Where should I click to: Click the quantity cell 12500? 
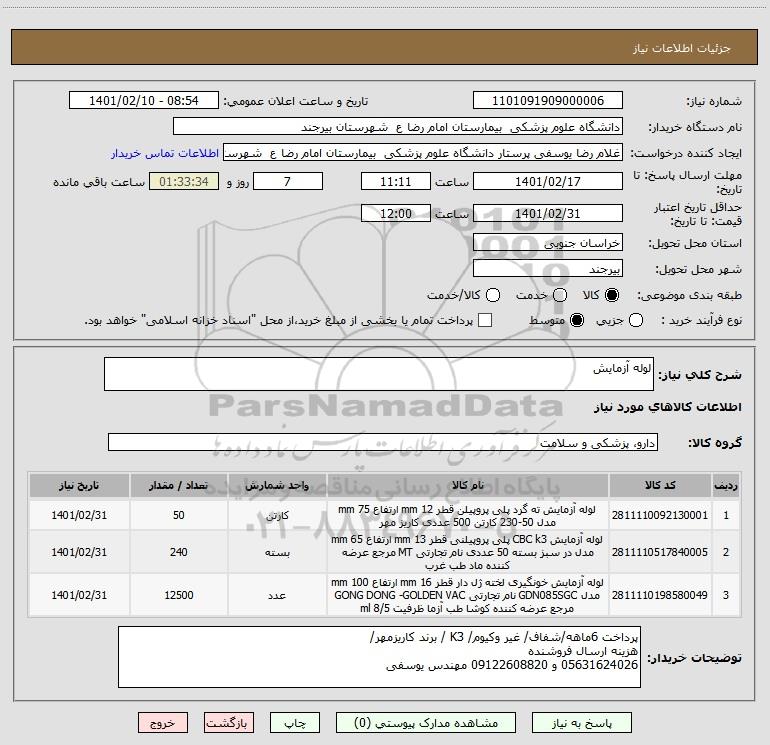pyautogui.click(x=179, y=595)
